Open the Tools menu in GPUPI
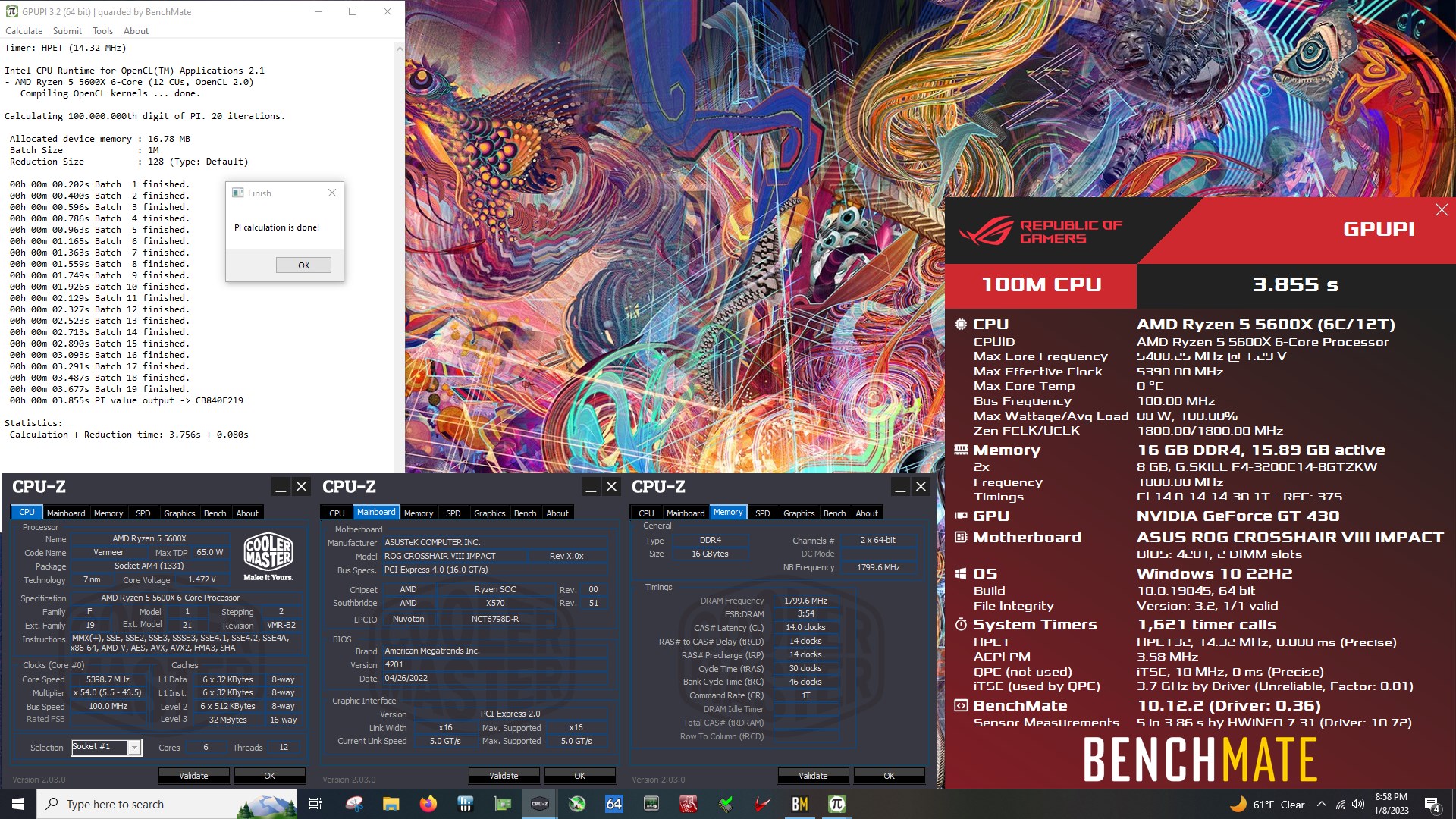The width and height of the screenshot is (1456, 819). 102,31
